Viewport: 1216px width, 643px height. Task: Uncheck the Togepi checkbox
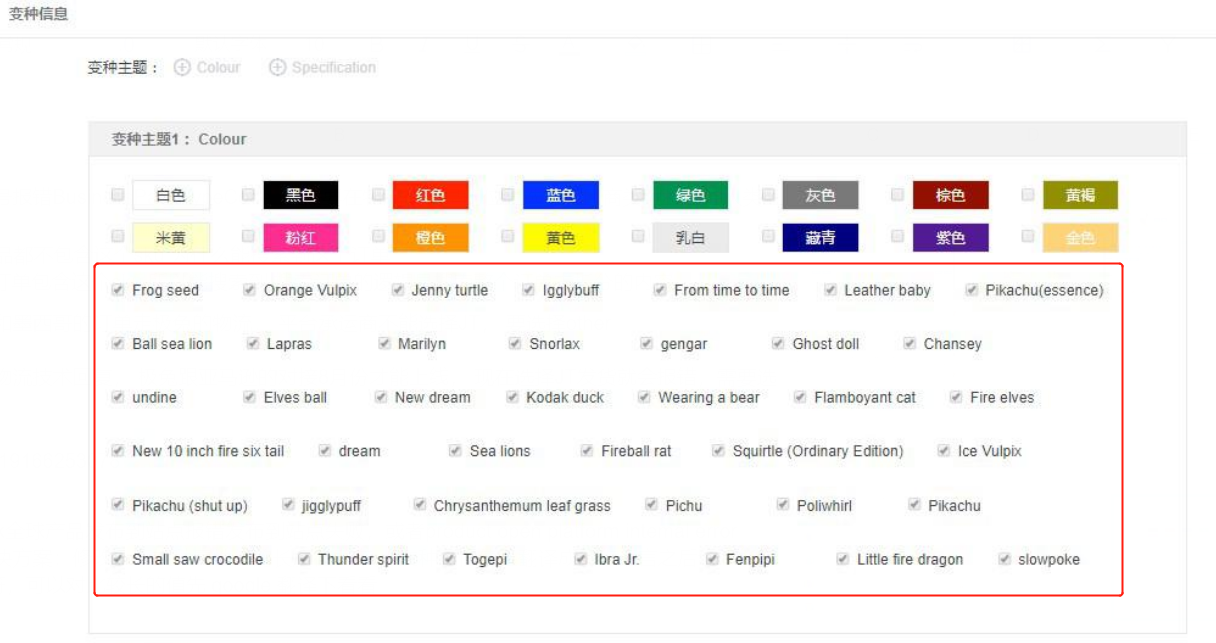(x=449, y=559)
